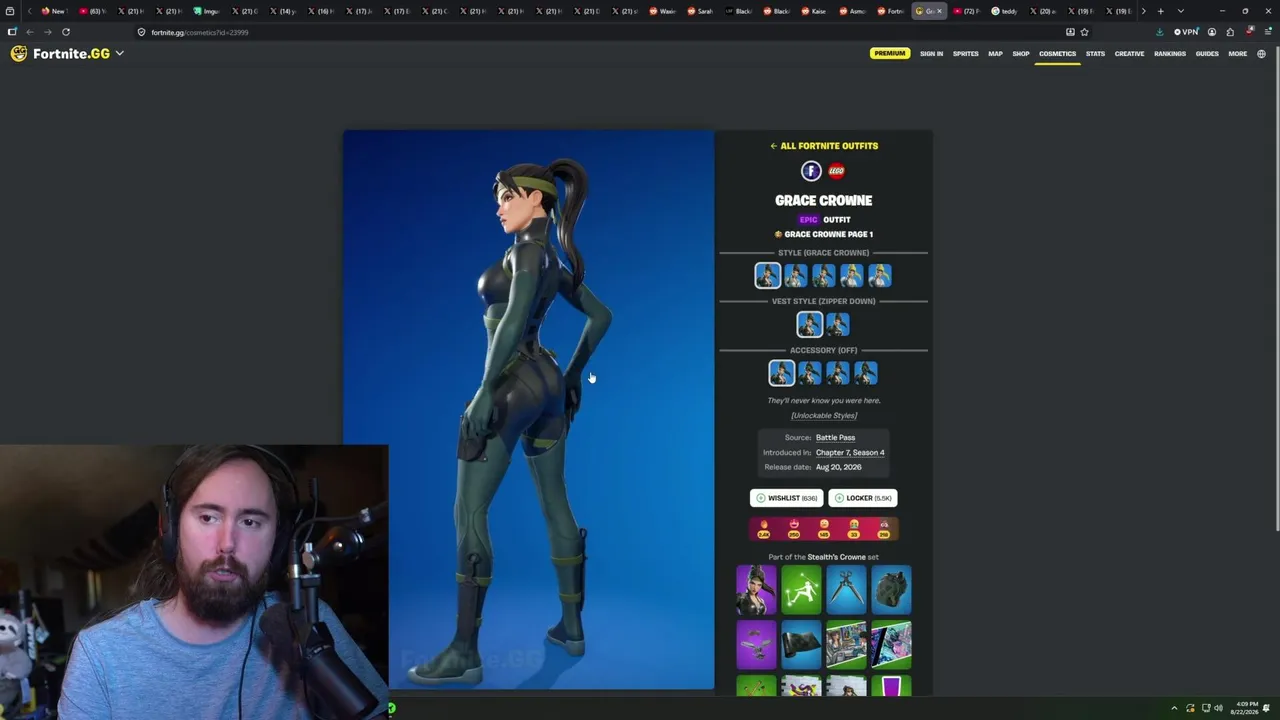
Task: Go to the Shop section
Action: (1021, 54)
